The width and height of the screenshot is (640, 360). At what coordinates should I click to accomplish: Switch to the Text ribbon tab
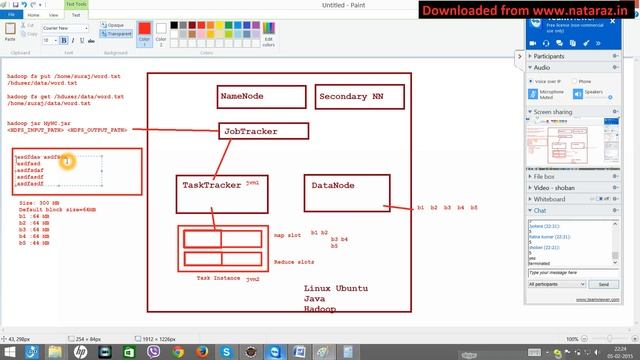tap(76, 15)
